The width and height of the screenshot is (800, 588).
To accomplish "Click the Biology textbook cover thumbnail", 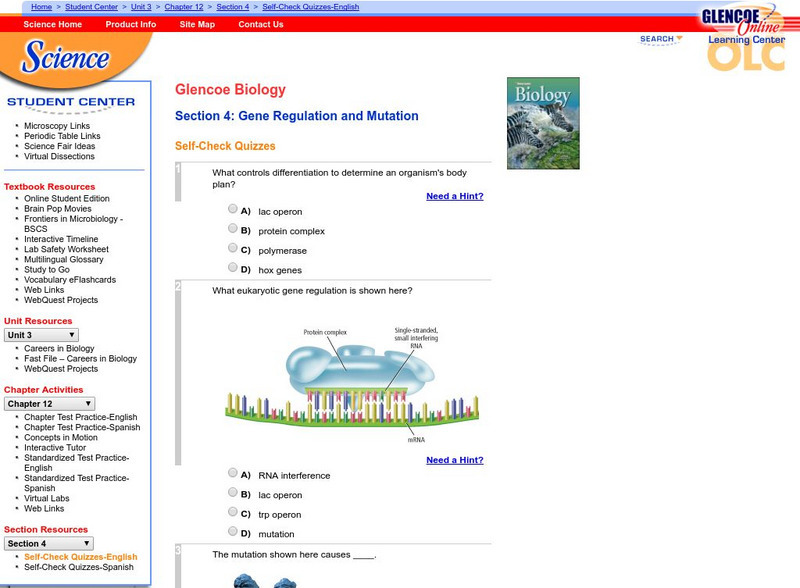I will click(x=543, y=123).
